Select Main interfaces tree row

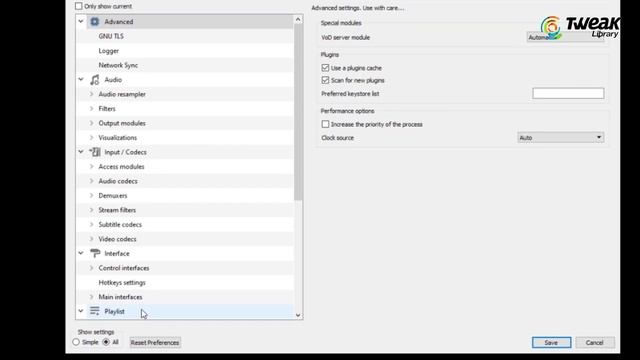click(184, 297)
